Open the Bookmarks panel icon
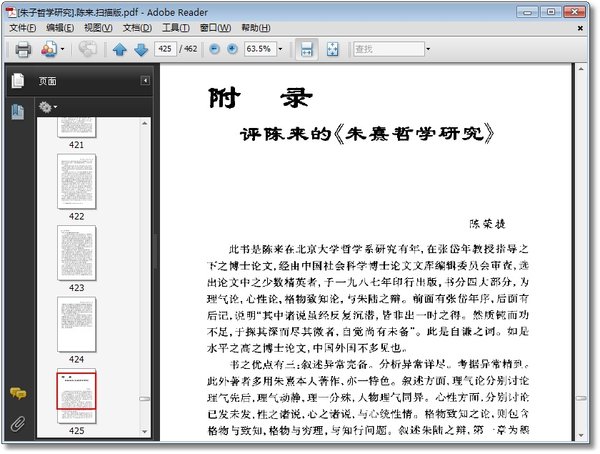The width and height of the screenshot is (600, 454). pyautogui.click(x=18, y=112)
